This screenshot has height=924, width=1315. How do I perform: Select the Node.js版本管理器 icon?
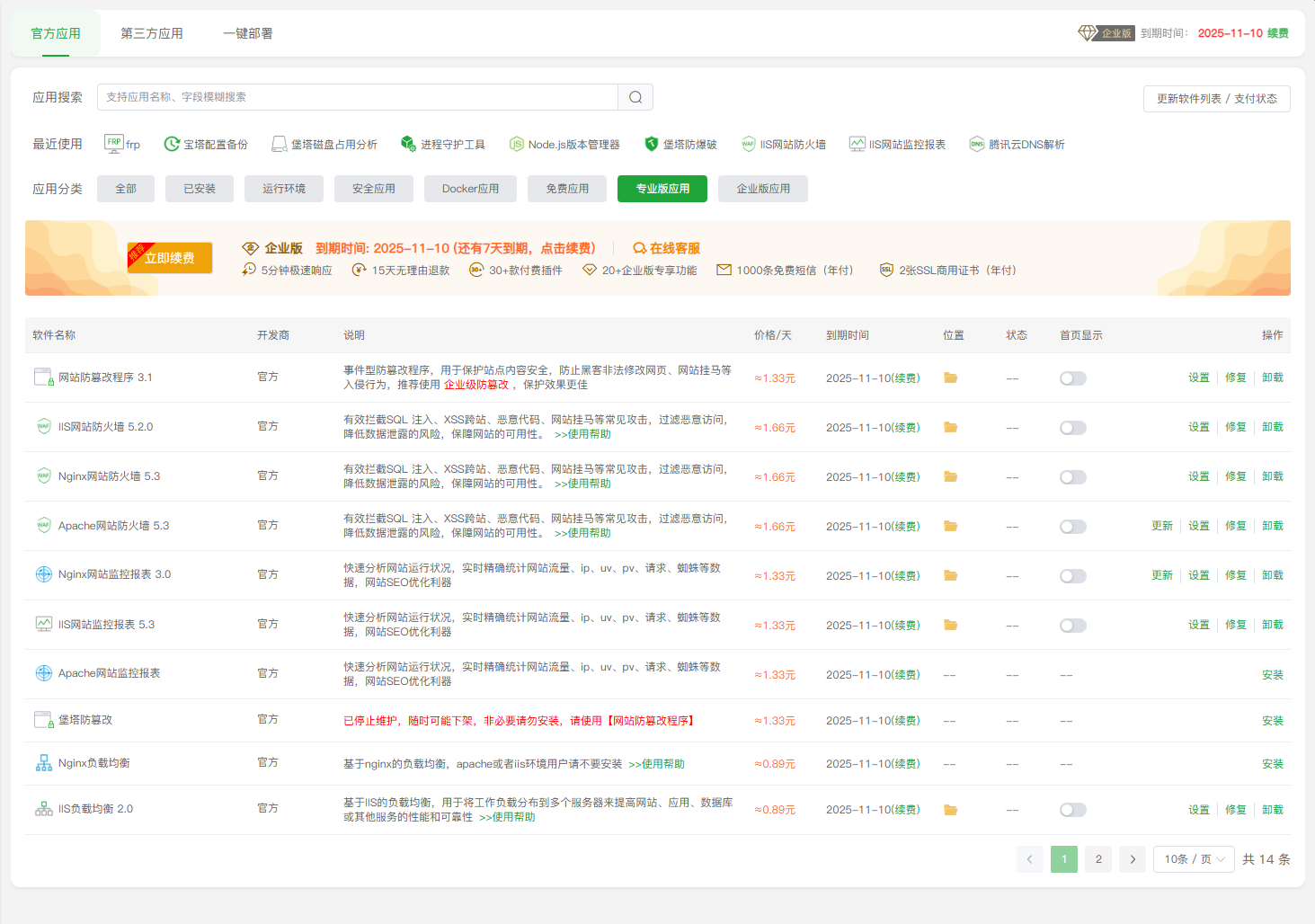[x=565, y=143]
